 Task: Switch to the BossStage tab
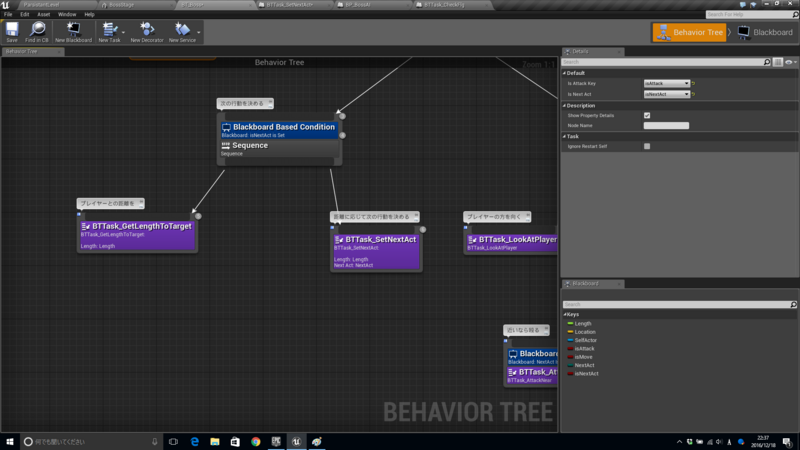135,5
